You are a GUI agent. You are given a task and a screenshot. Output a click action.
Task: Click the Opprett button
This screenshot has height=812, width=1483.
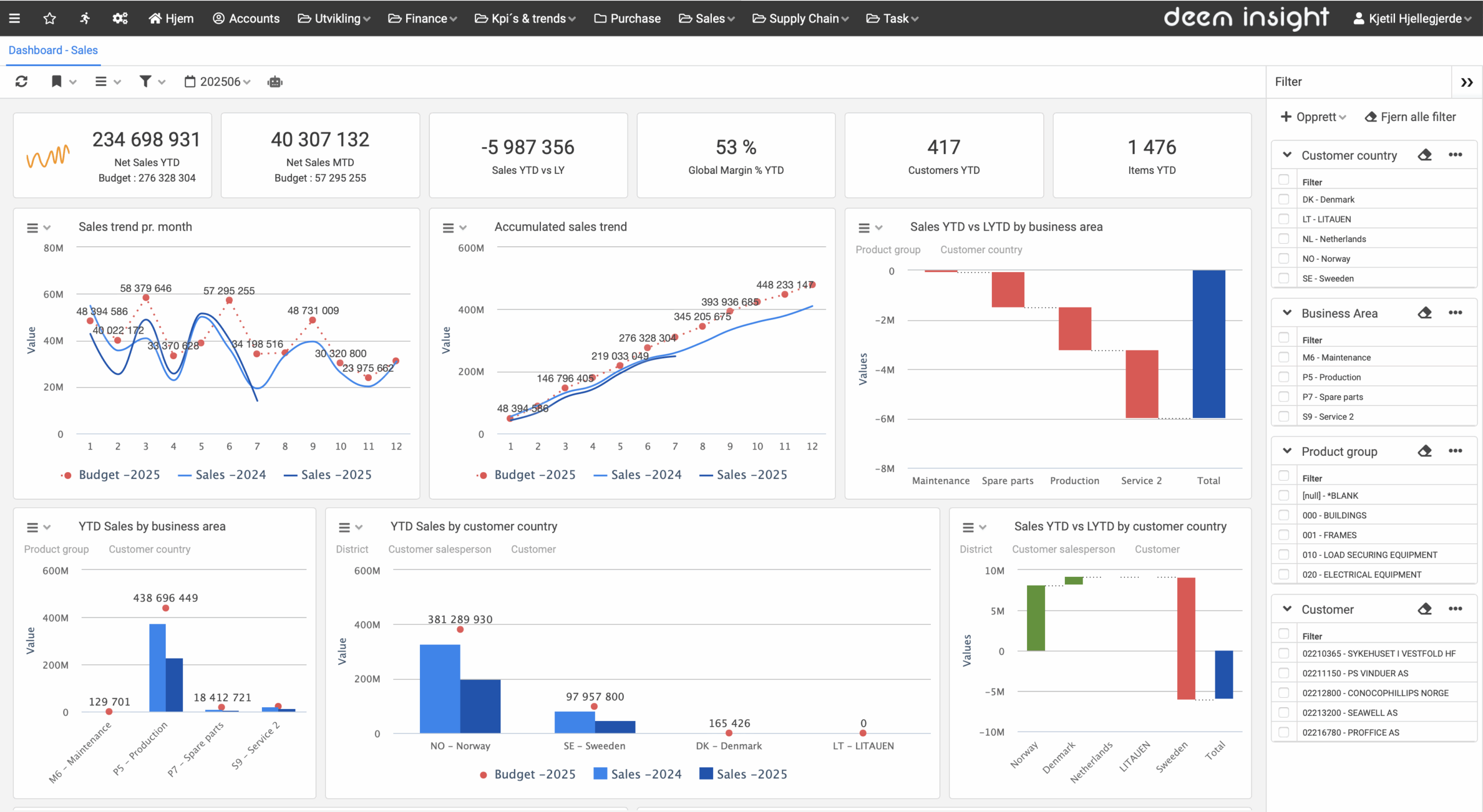(x=1313, y=117)
